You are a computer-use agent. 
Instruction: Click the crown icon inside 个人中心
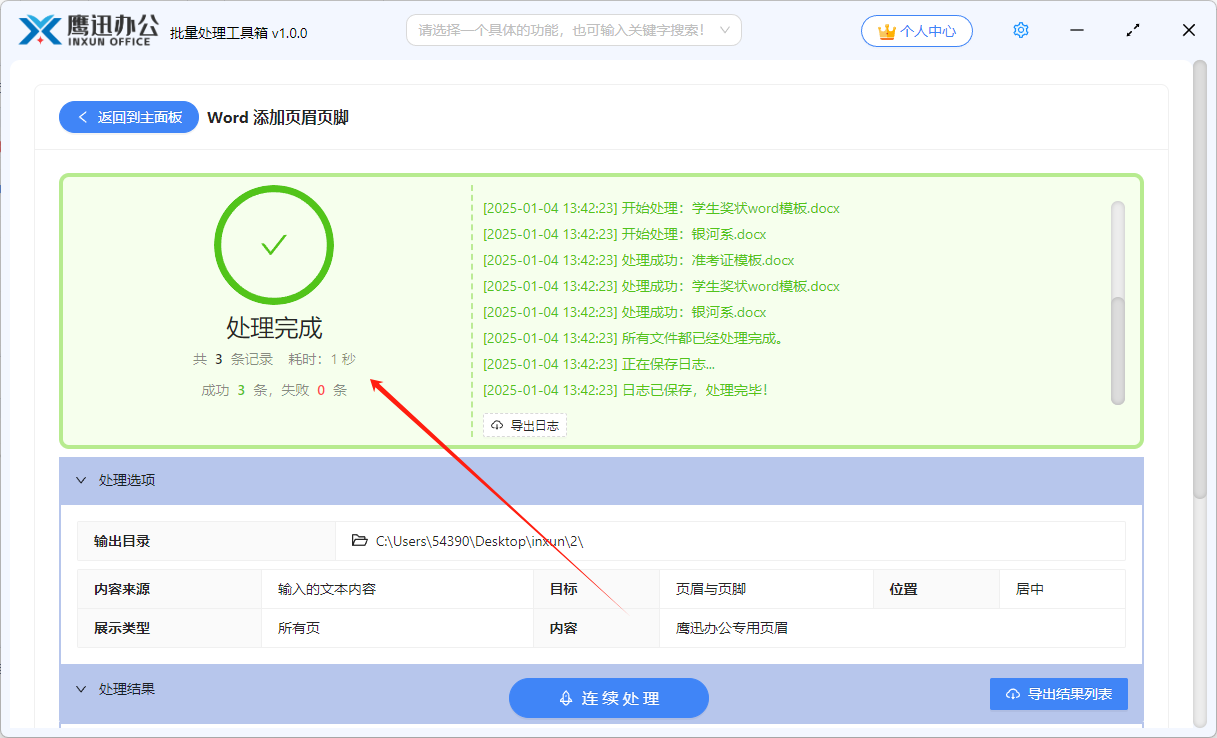coord(886,31)
